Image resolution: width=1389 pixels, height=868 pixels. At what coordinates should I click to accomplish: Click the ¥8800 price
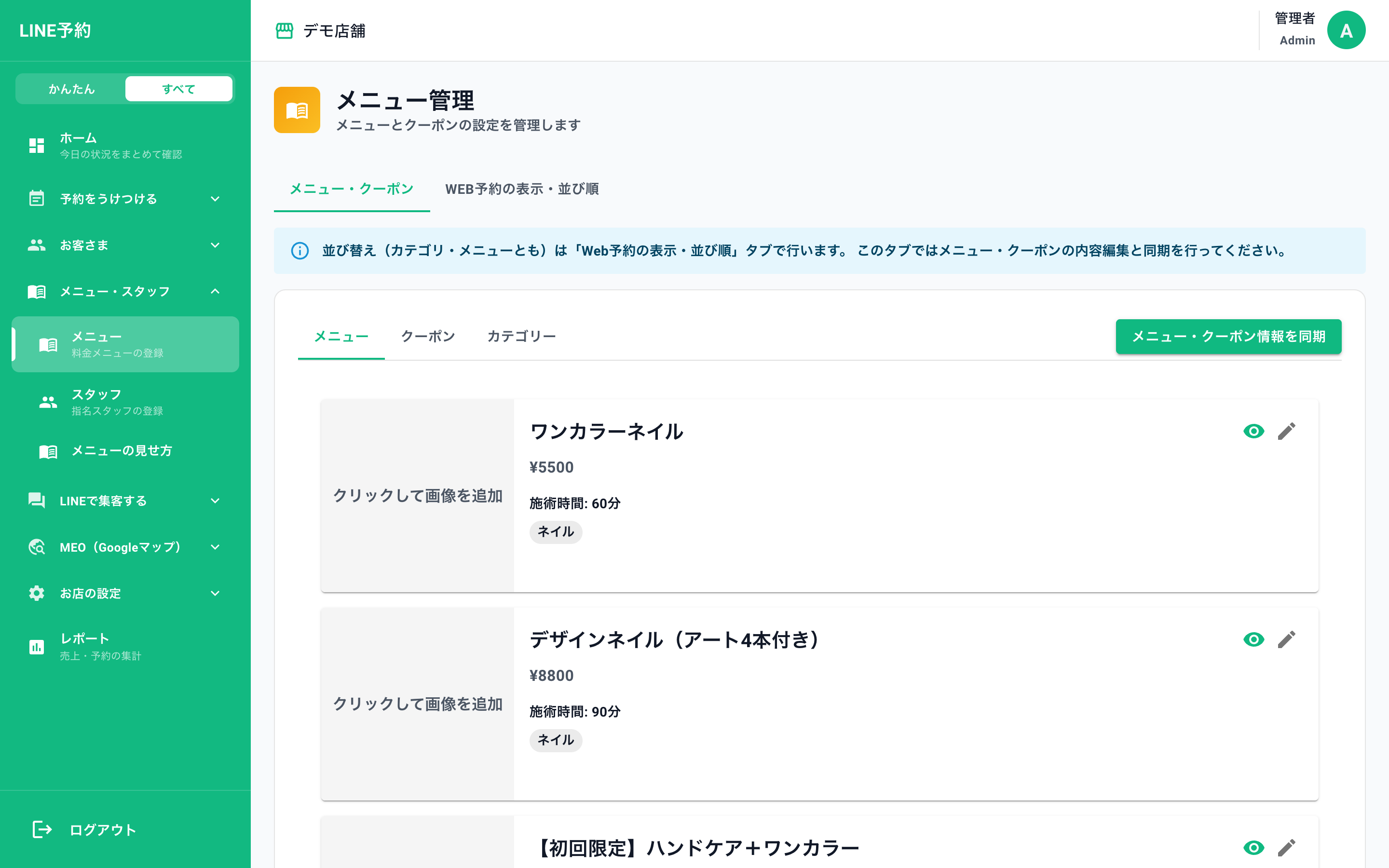click(551, 676)
